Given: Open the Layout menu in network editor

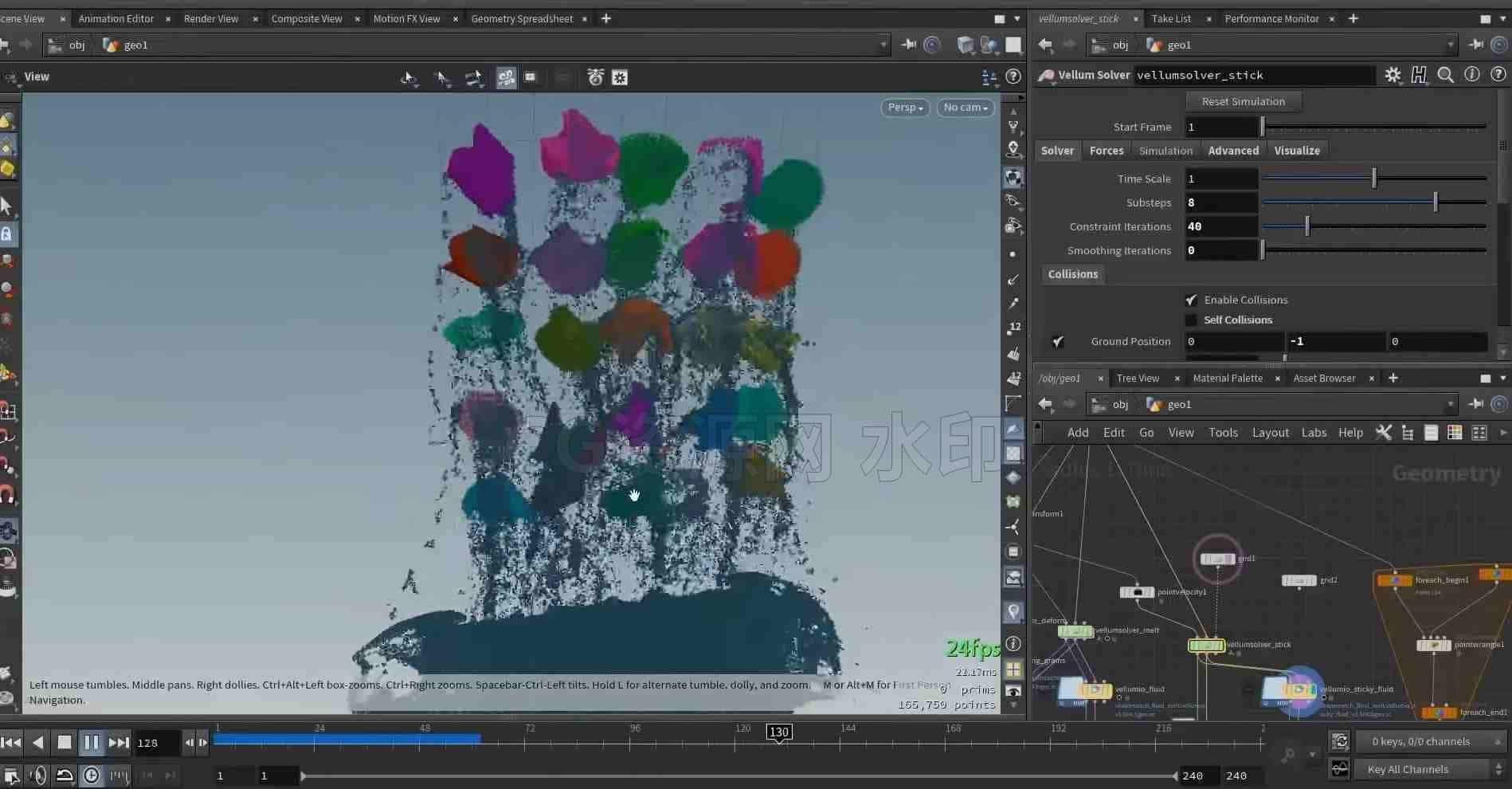Looking at the screenshot, I should 1270,433.
